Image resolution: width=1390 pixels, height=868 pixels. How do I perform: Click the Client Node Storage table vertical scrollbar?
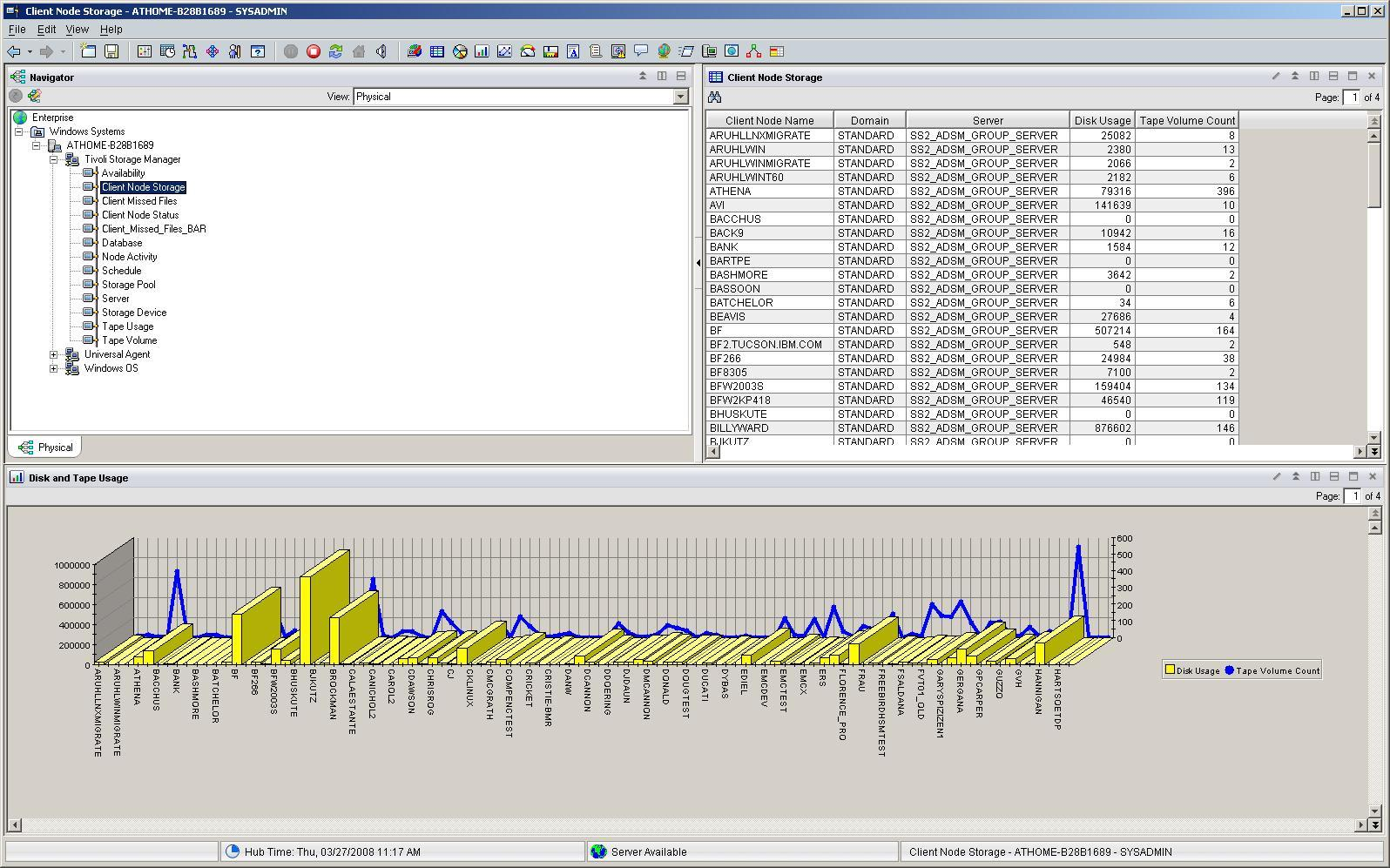1374,286
